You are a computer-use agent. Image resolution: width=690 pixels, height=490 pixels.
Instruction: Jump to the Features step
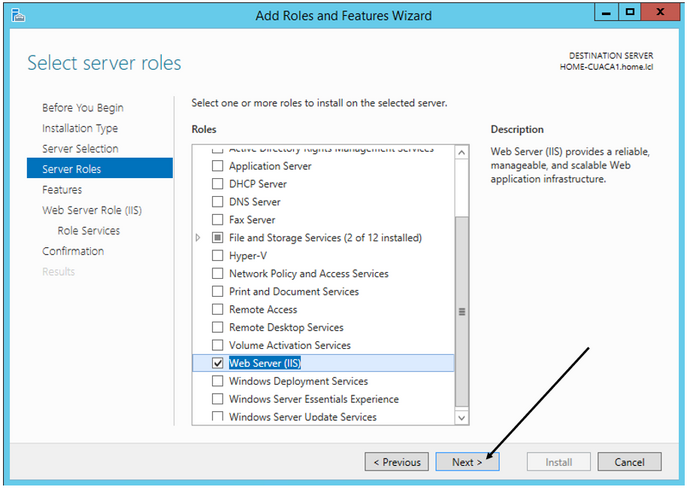(x=62, y=190)
